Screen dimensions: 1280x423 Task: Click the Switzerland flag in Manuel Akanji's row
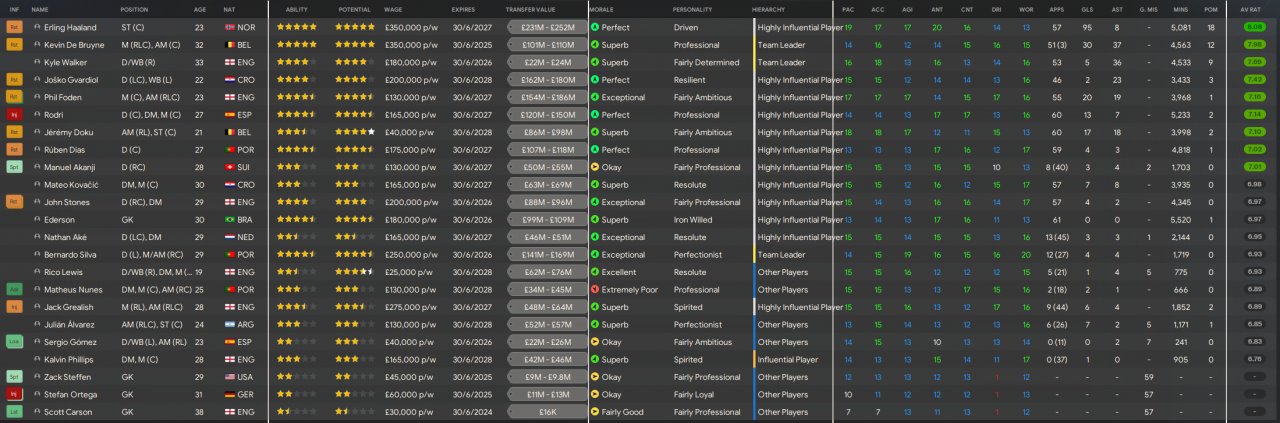[x=228, y=168]
